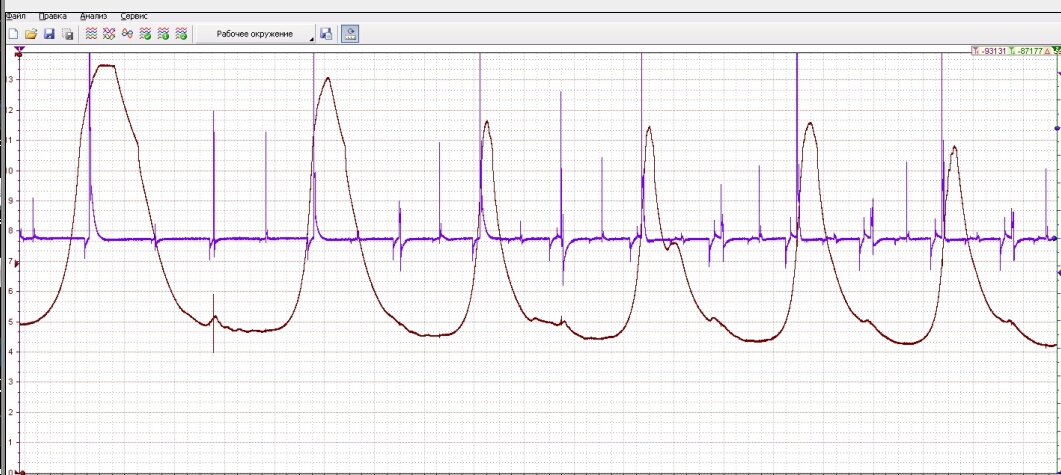Click the save workspace floppy icon
The width and height of the screenshot is (1061, 475).
[326, 34]
